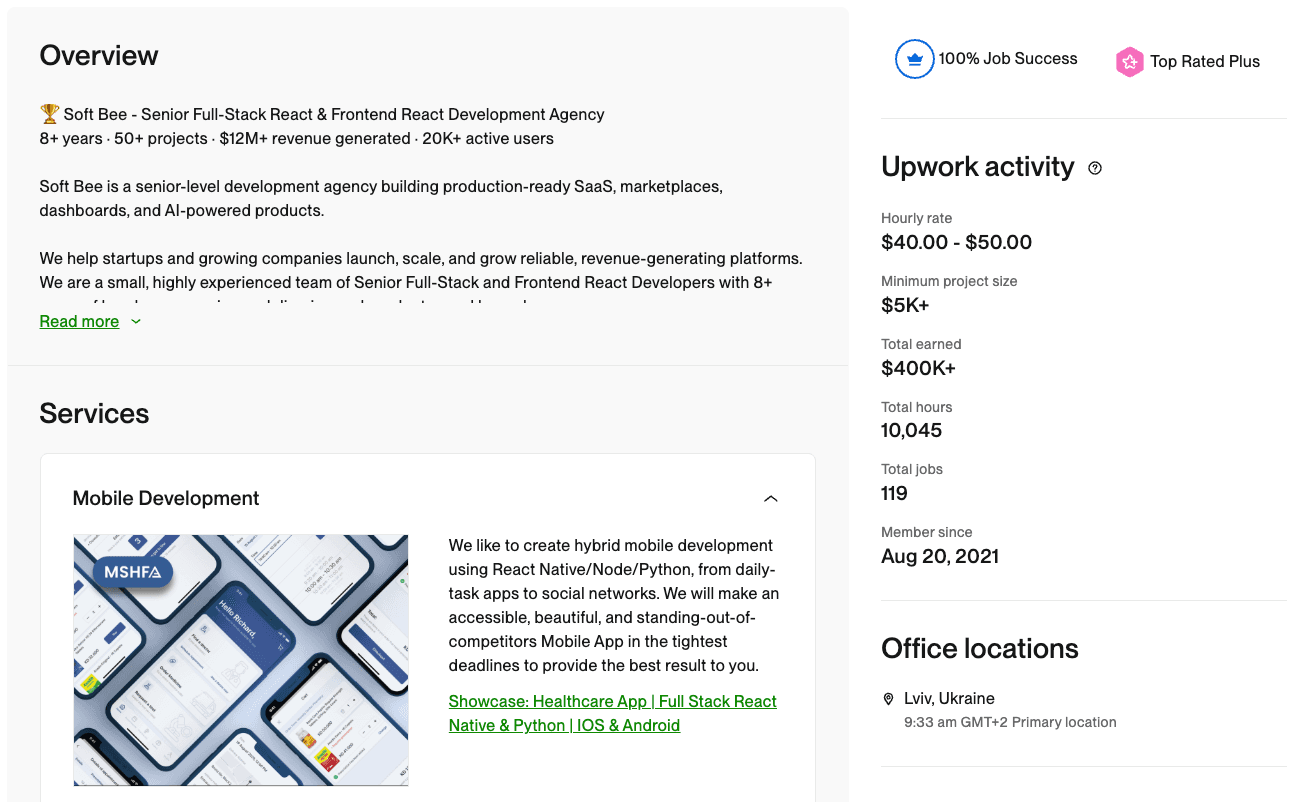The width and height of the screenshot is (1291, 802).
Task: Click the Services section heading
Action: 94,413
